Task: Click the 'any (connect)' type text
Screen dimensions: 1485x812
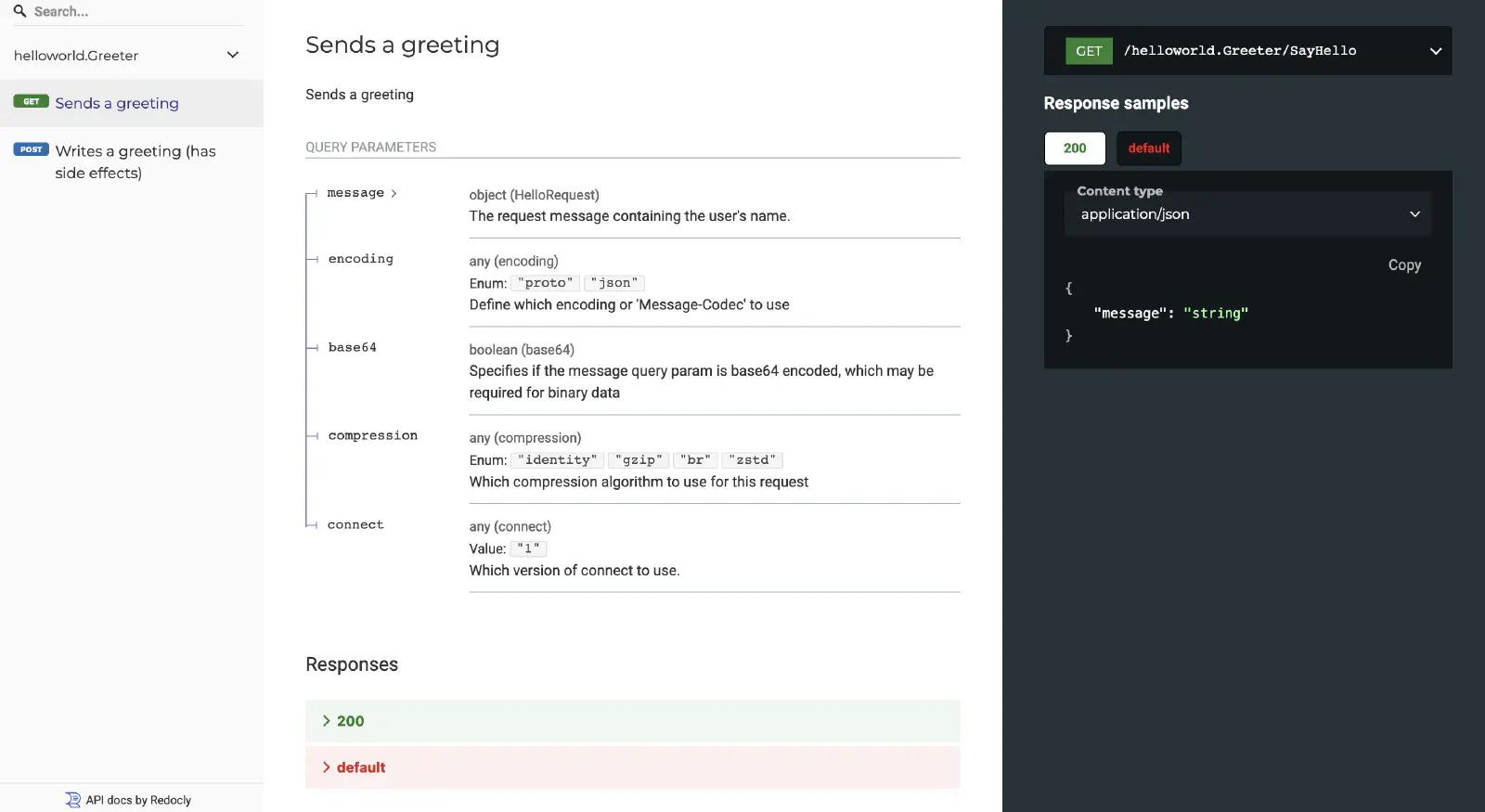Action: click(x=510, y=527)
